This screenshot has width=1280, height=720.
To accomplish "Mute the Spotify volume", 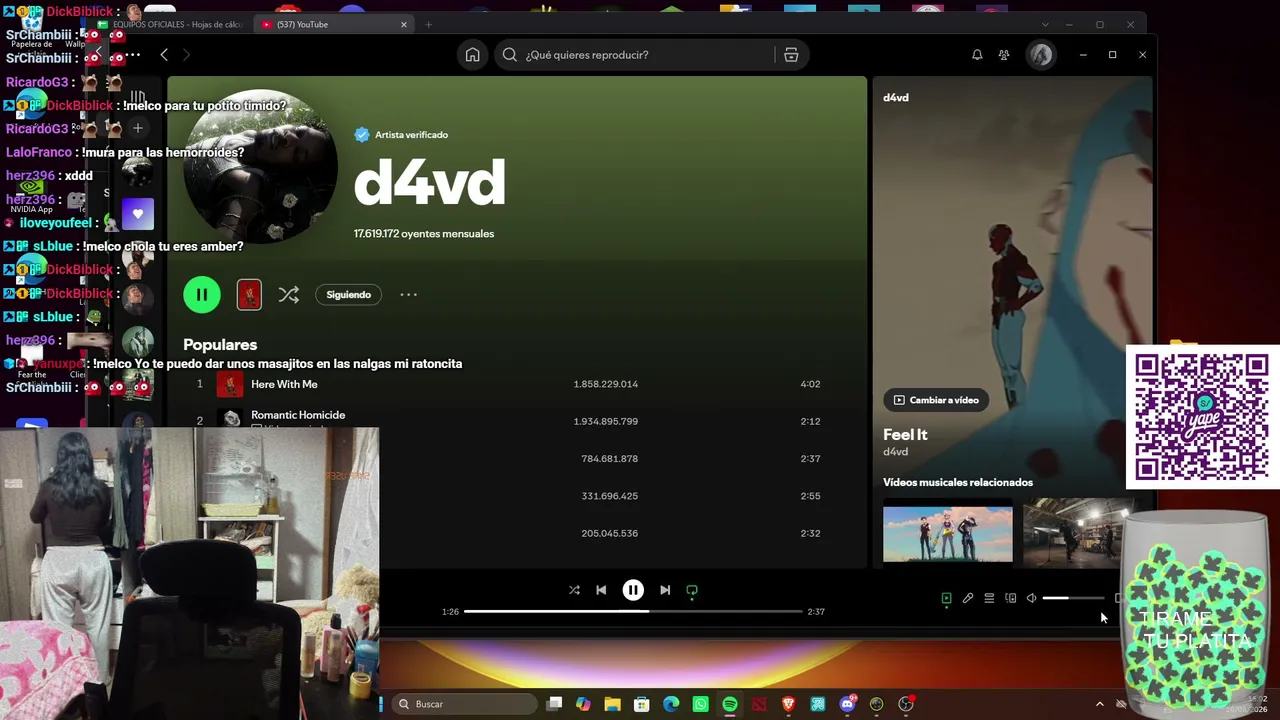I will (x=1032, y=598).
